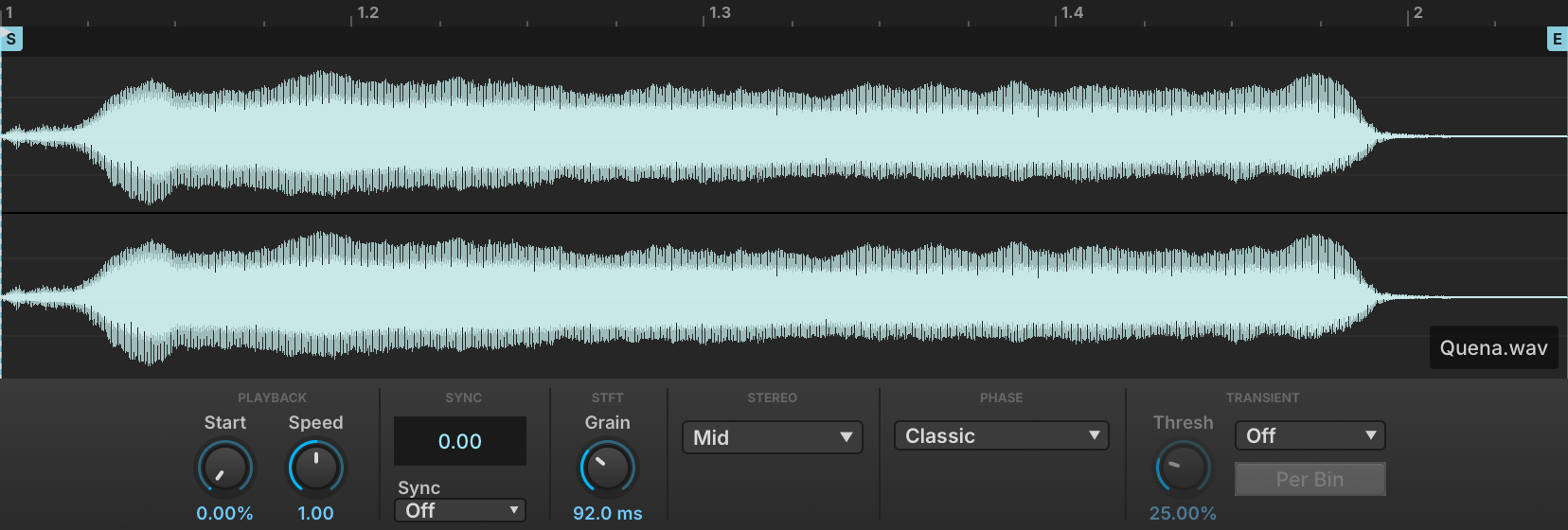Screen dimensions: 1568x530
Task: Click the Grain knob label
Action: (608, 422)
